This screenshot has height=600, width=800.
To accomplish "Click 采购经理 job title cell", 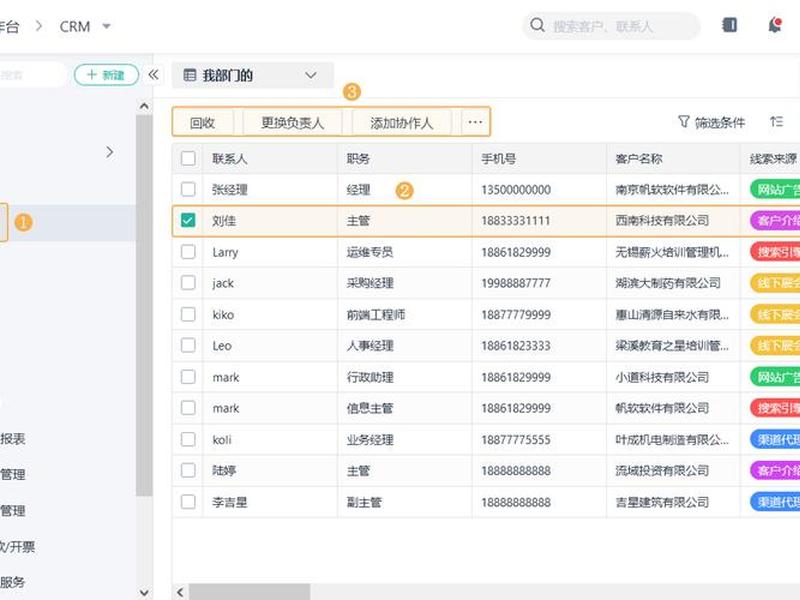I will (x=370, y=283).
